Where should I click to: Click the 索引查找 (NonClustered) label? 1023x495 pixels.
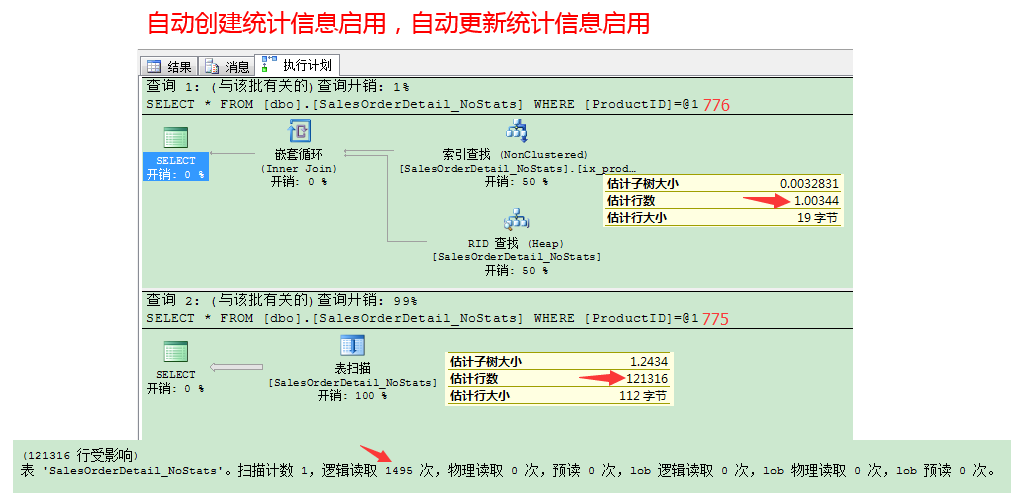tap(515, 155)
